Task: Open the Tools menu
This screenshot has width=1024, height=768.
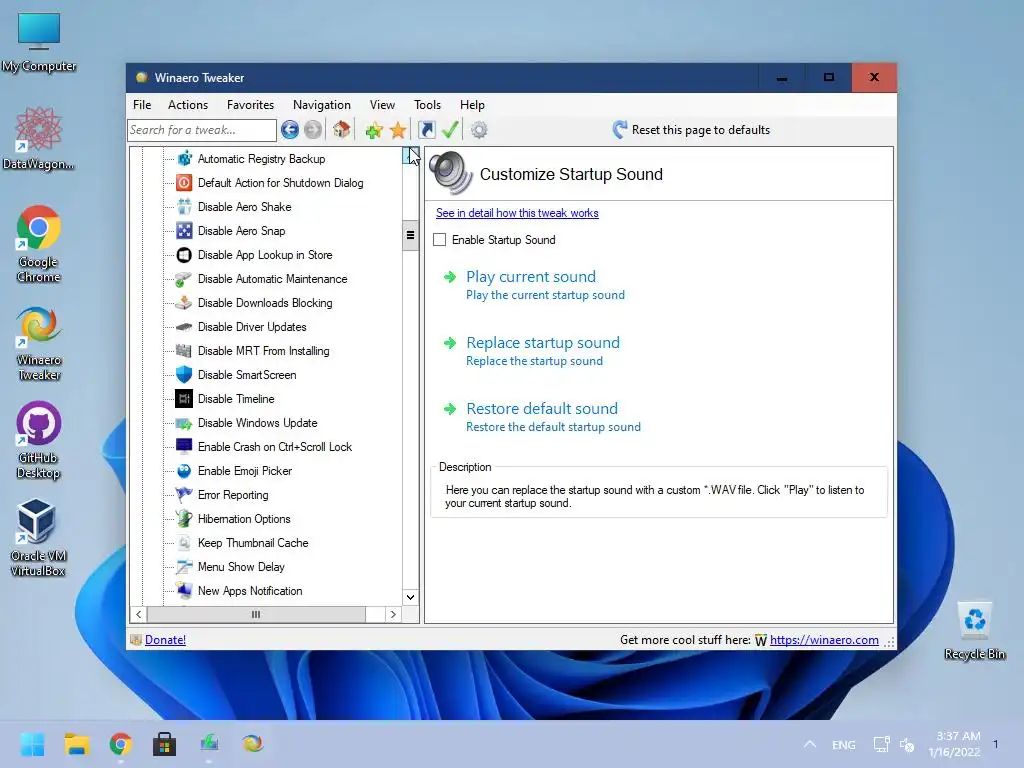Action: click(427, 104)
